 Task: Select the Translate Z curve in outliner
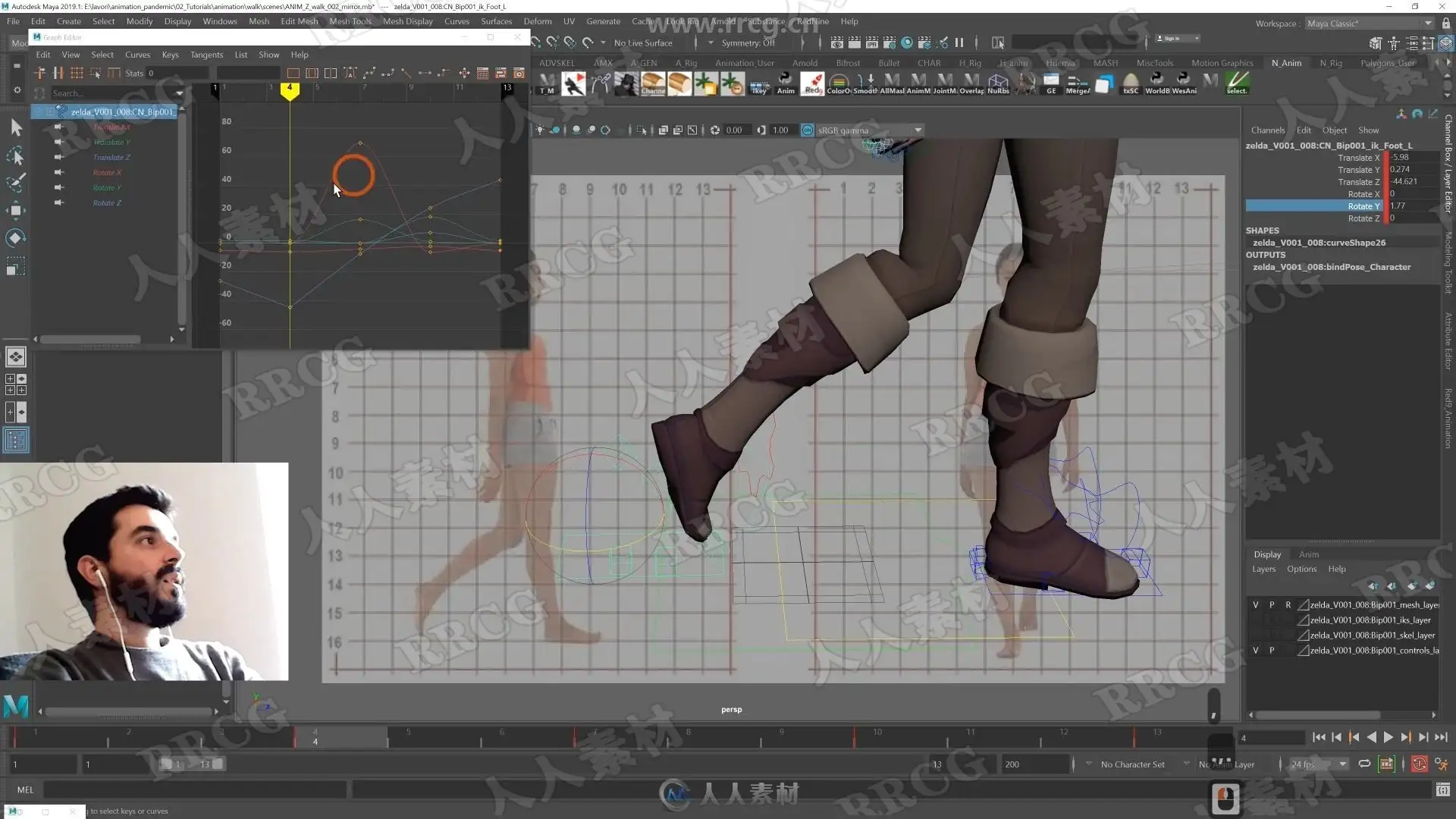[111, 158]
